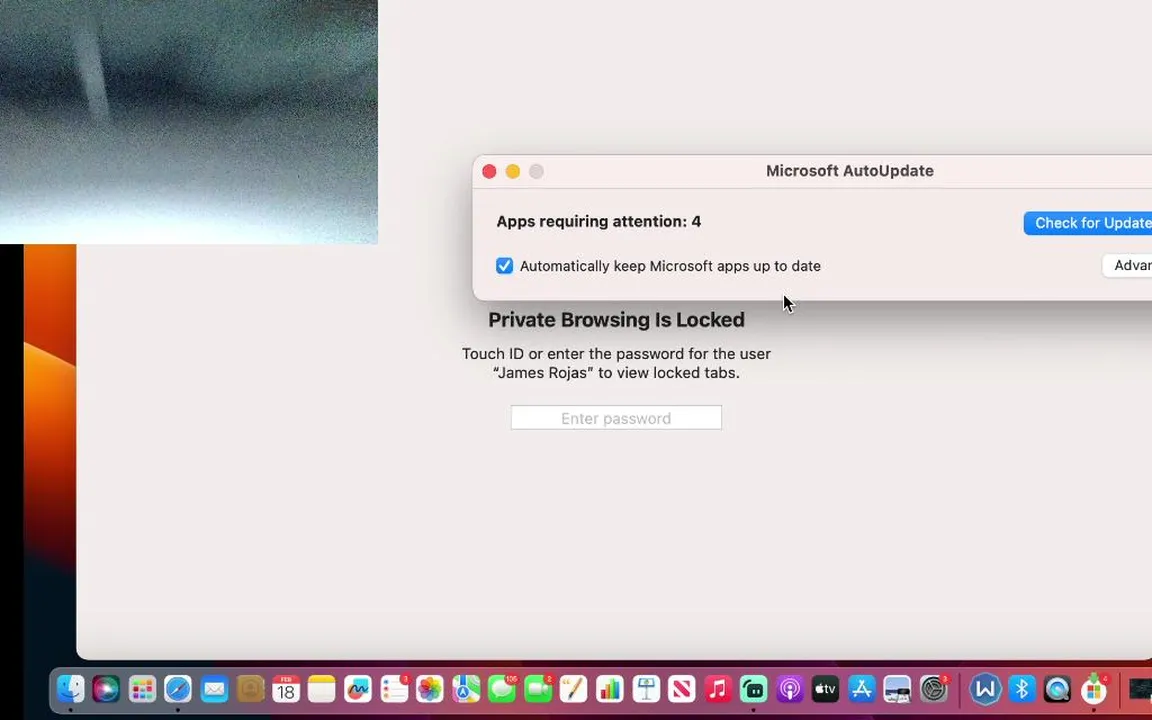The height and width of the screenshot is (720, 1152).
Task: Launch the Notes app
Action: click(322, 689)
